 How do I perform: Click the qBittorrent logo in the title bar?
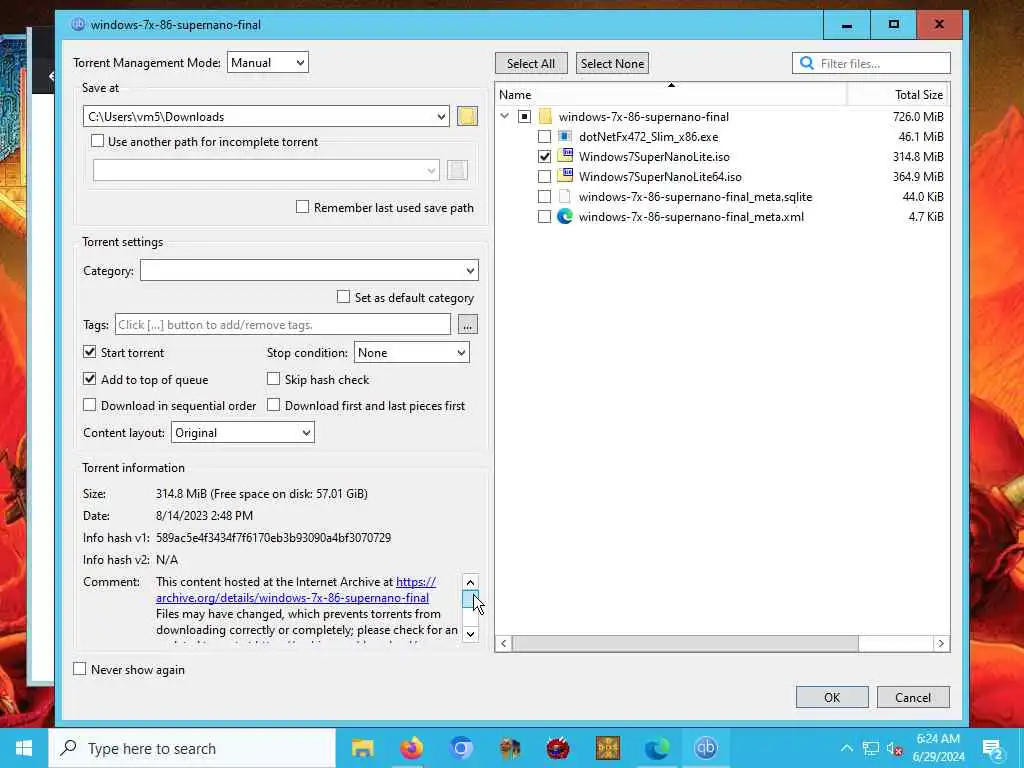[x=78, y=24]
